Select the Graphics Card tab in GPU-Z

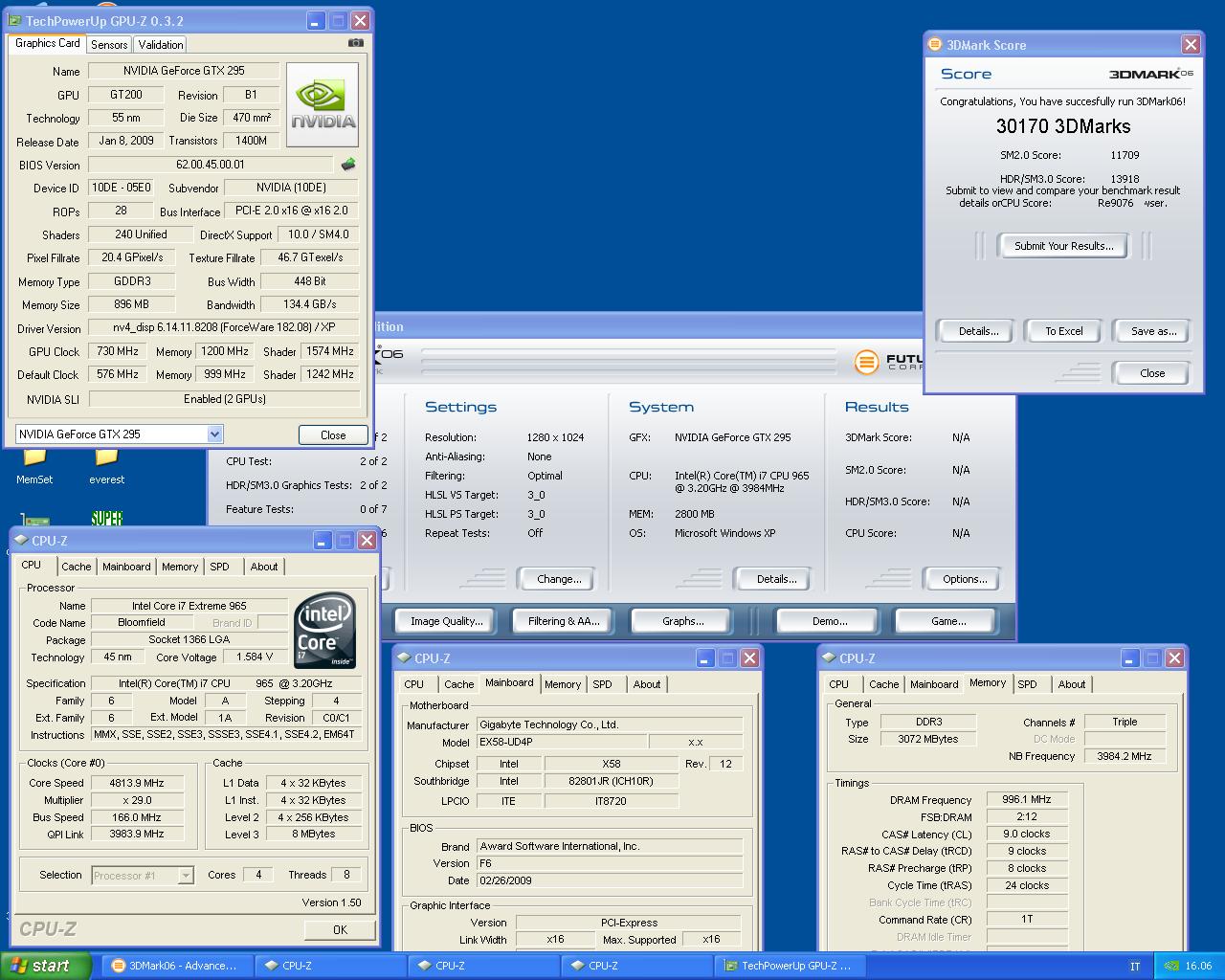tap(48, 43)
